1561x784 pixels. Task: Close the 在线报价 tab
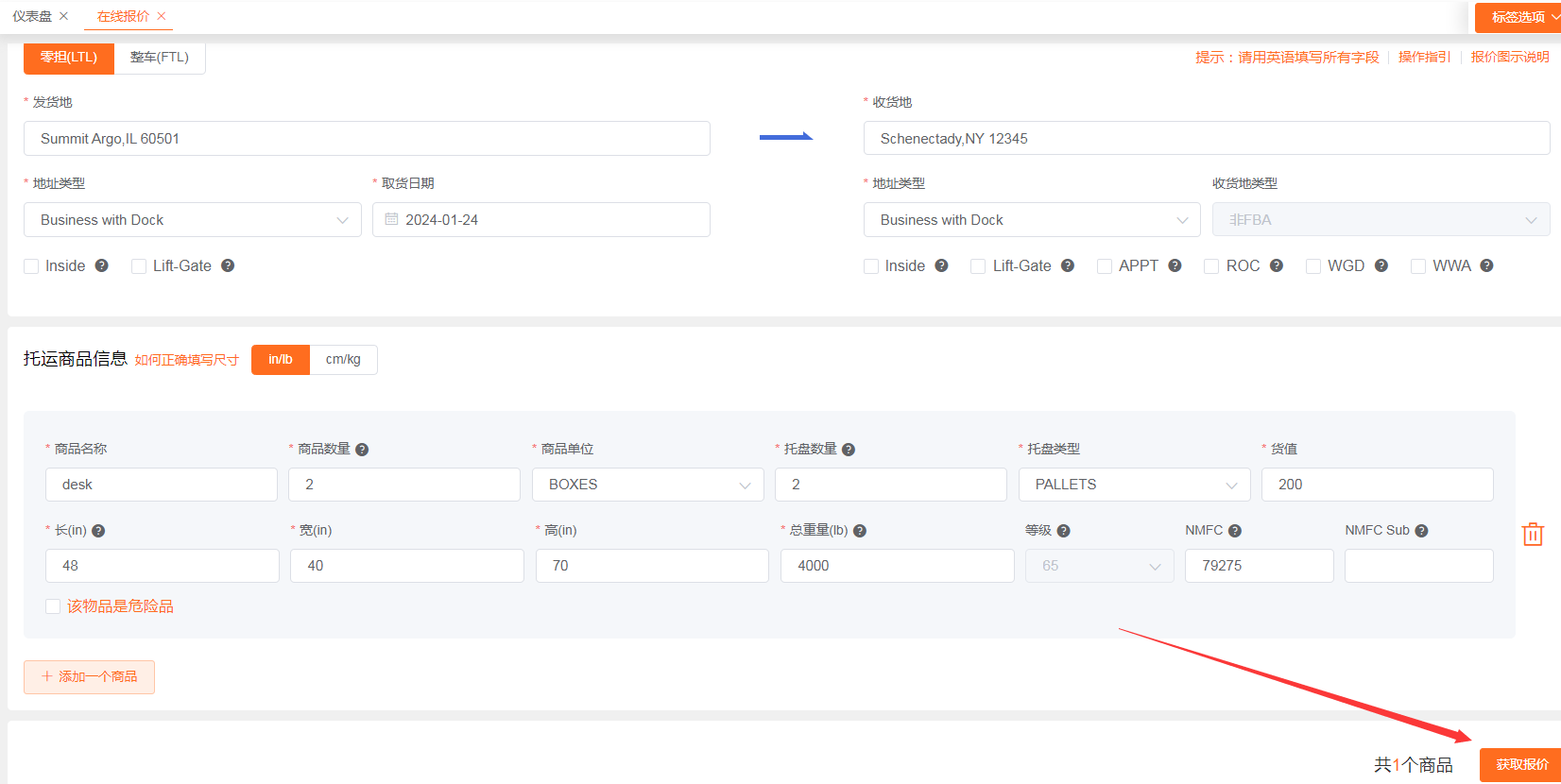point(162,16)
